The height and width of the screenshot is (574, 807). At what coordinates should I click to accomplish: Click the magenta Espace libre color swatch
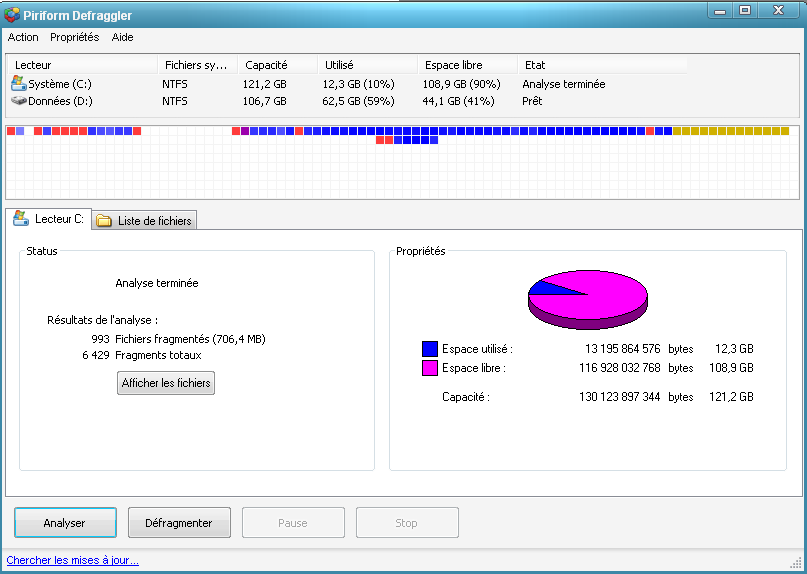click(430, 368)
